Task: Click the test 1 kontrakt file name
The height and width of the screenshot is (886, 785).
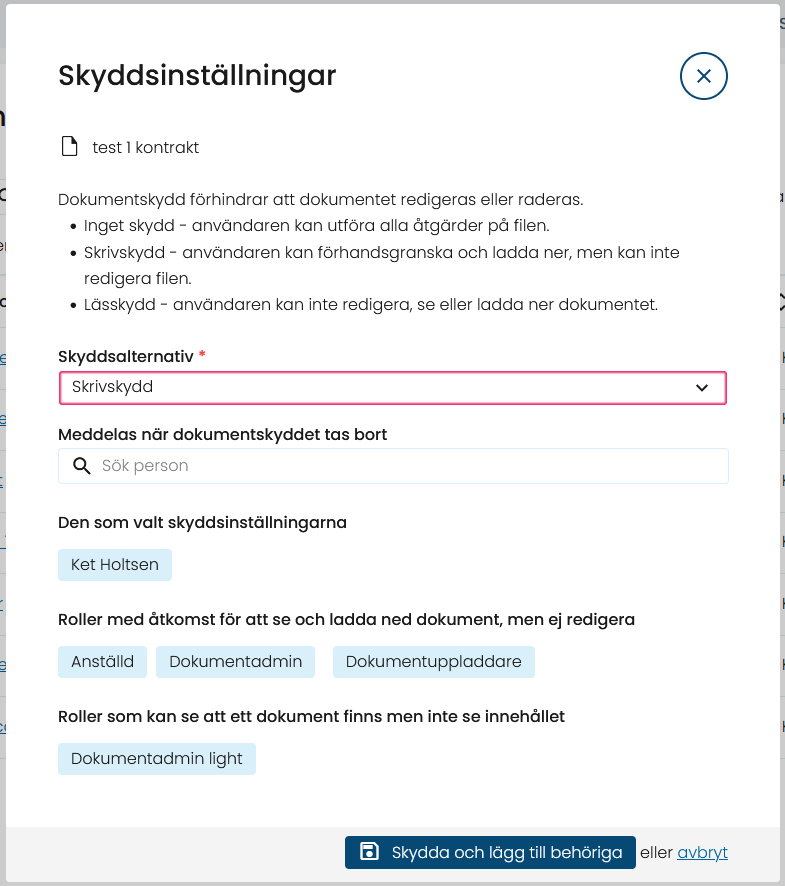Action: 146,147
